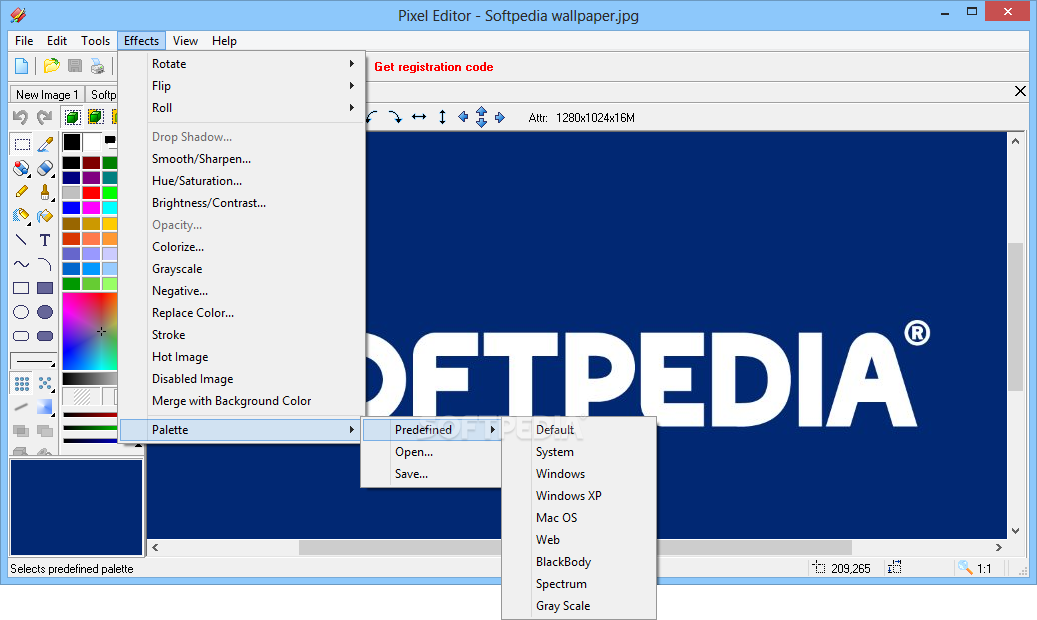Image resolution: width=1037 pixels, height=620 pixels.
Task: Select the Text tool
Action: pos(45,240)
